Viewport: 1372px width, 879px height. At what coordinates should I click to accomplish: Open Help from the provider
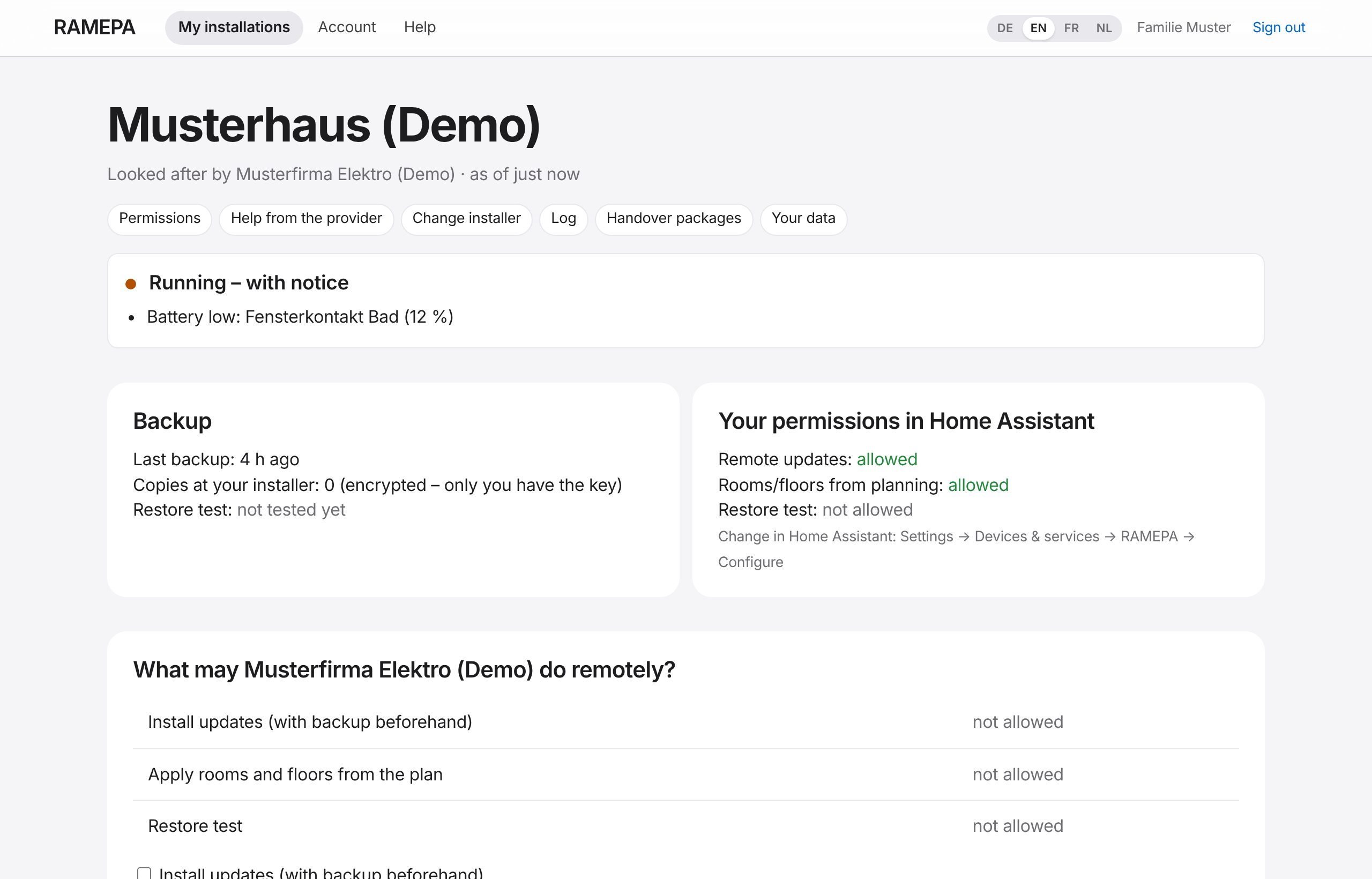[x=307, y=219]
